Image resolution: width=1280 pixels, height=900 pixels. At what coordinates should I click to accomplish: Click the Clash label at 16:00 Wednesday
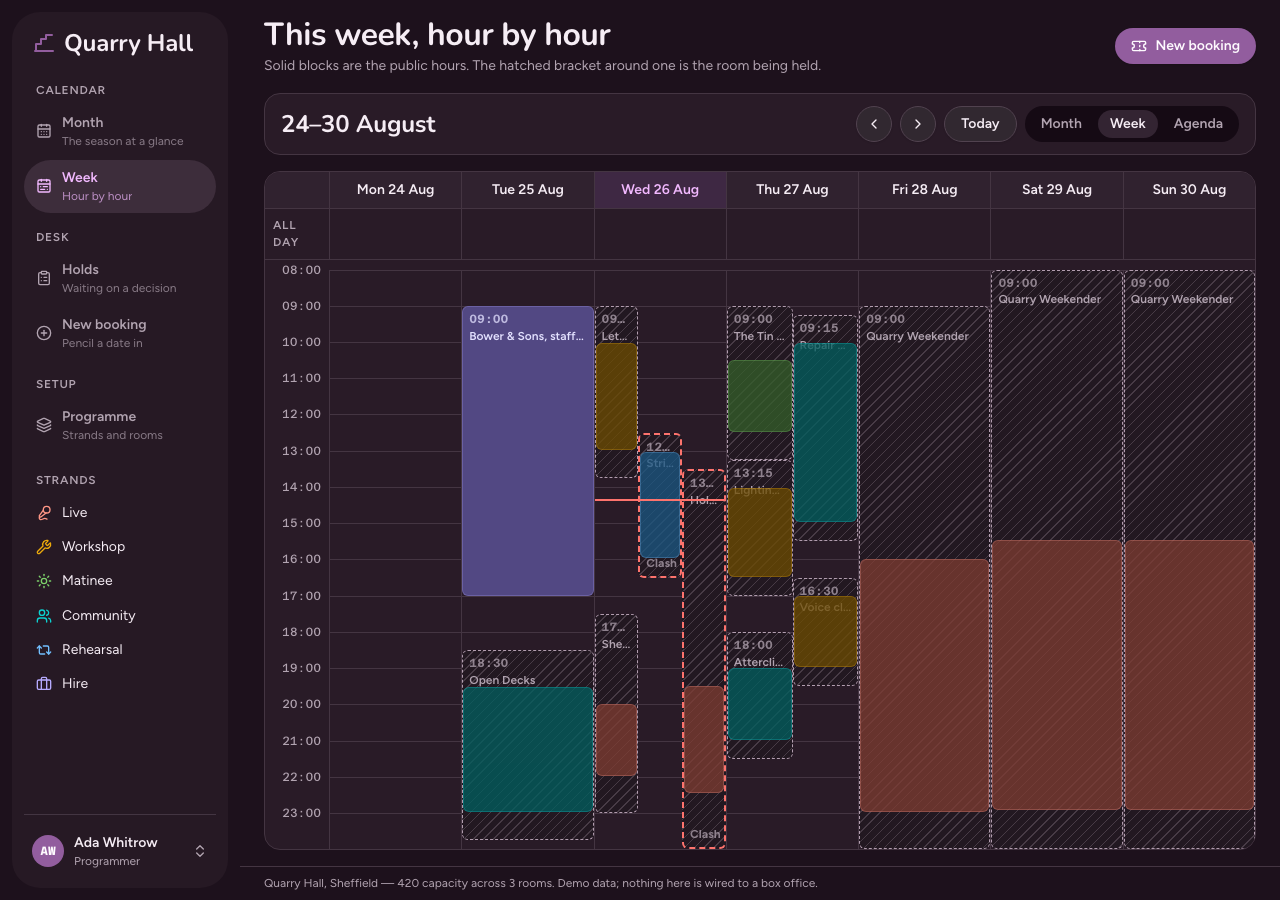point(661,564)
